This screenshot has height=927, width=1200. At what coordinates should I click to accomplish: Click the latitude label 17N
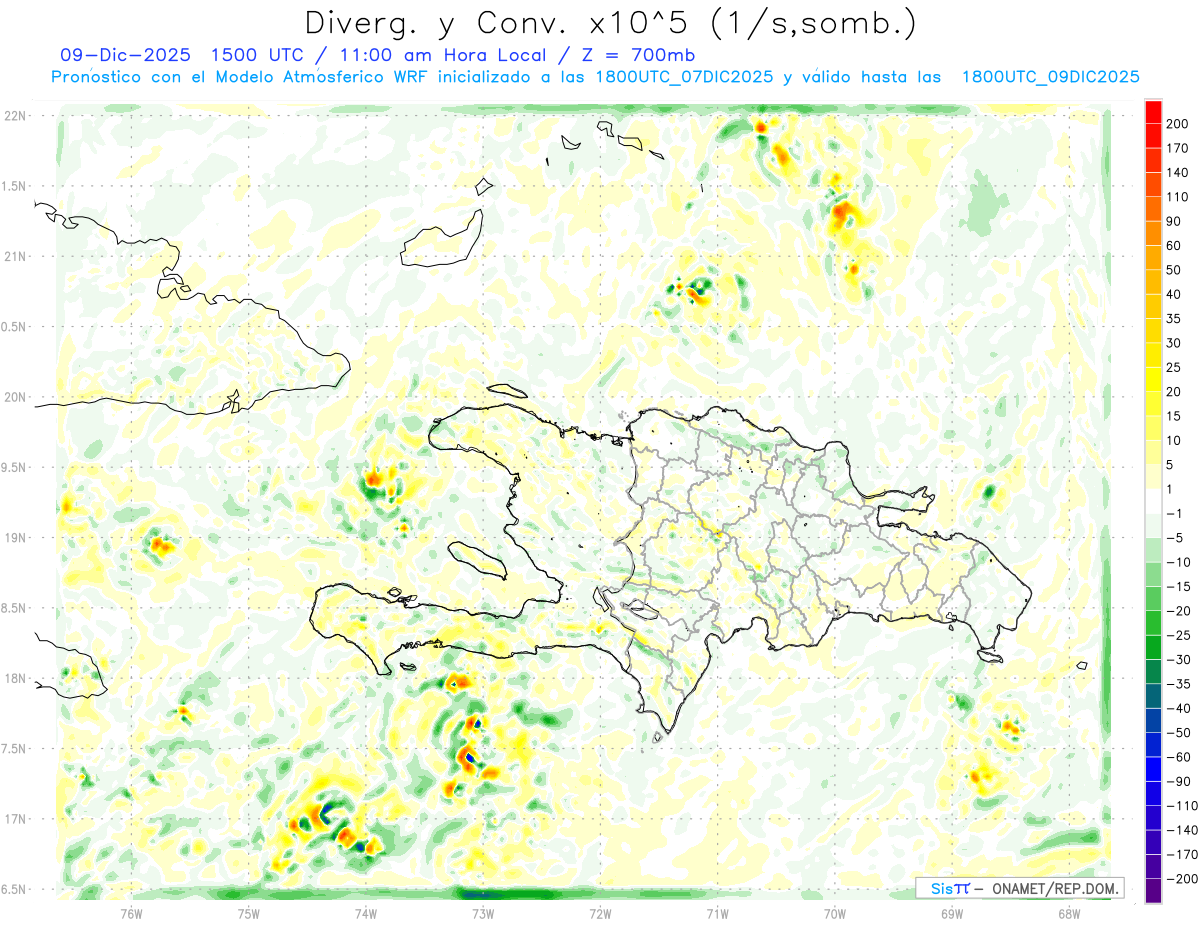(x=16, y=819)
